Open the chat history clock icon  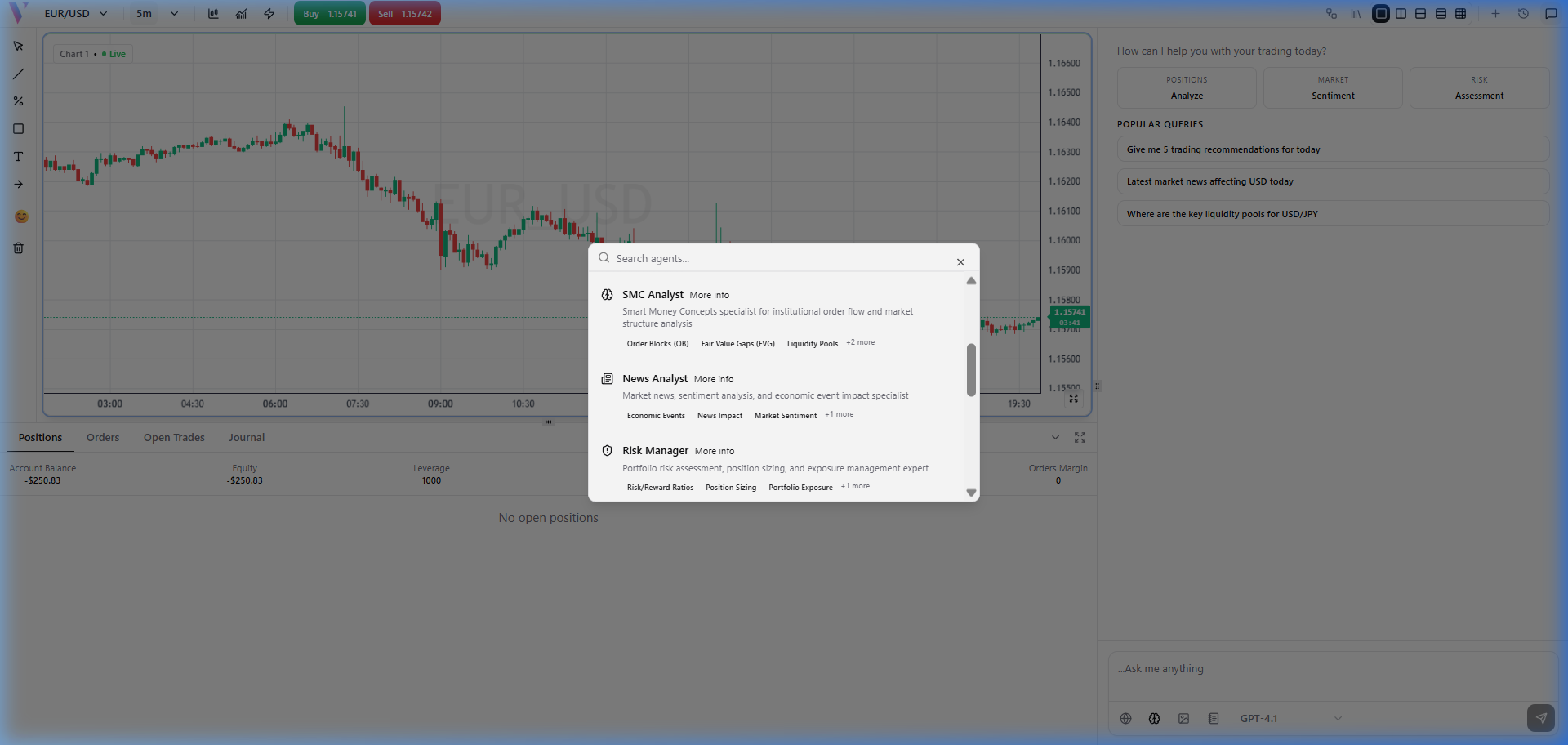point(1523,14)
